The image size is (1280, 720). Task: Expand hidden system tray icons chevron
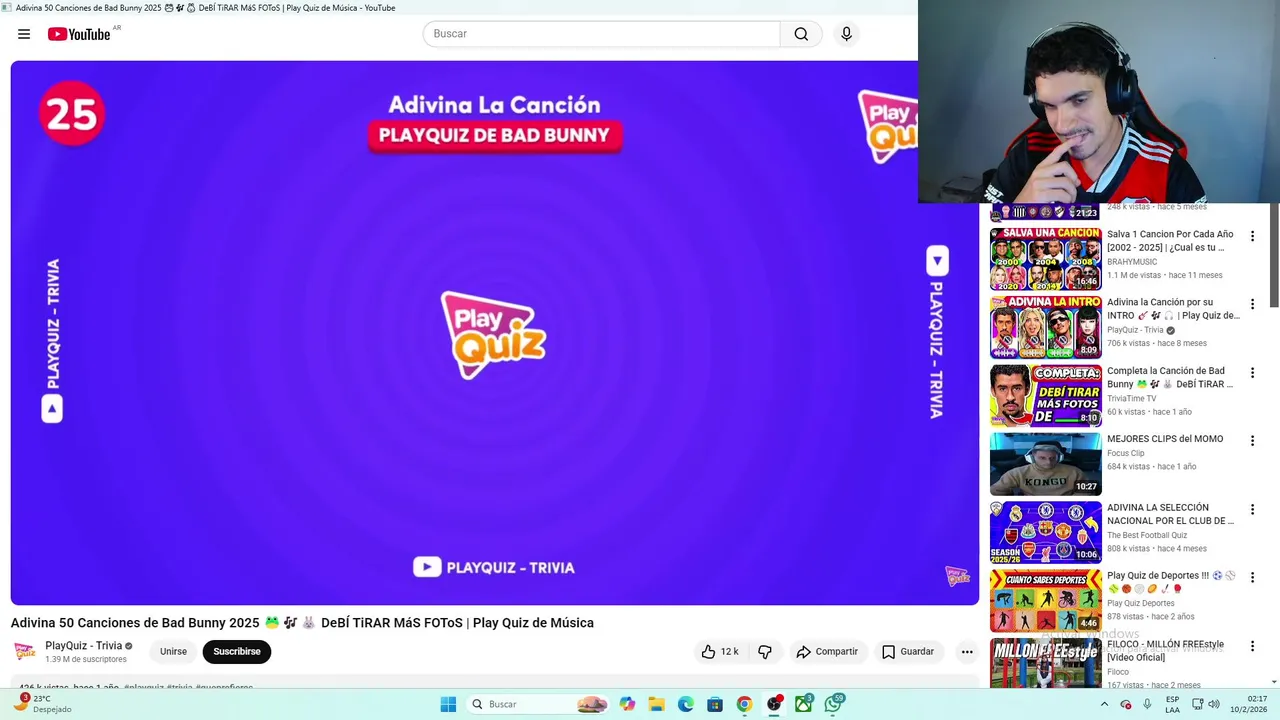click(1104, 704)
